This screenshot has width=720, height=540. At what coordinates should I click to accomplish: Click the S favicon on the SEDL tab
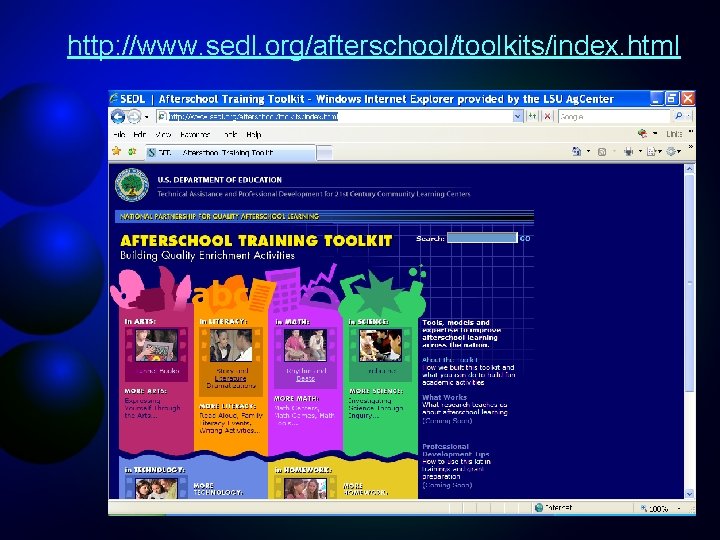(152, 153)
